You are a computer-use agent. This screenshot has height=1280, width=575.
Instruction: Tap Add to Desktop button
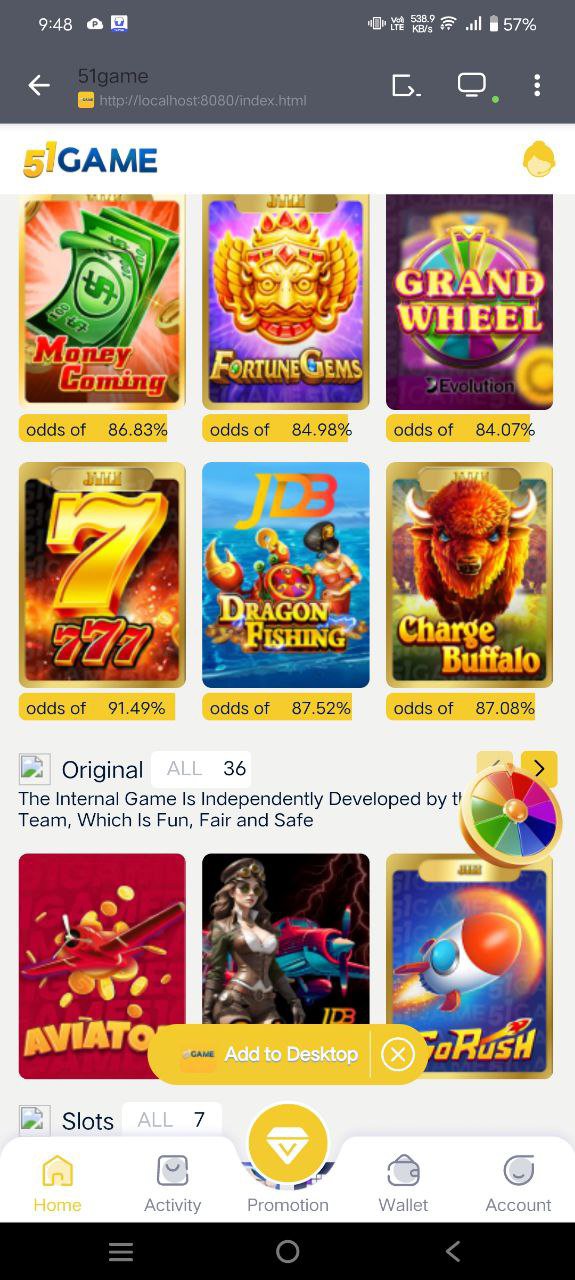click(x=269, y=1054)
